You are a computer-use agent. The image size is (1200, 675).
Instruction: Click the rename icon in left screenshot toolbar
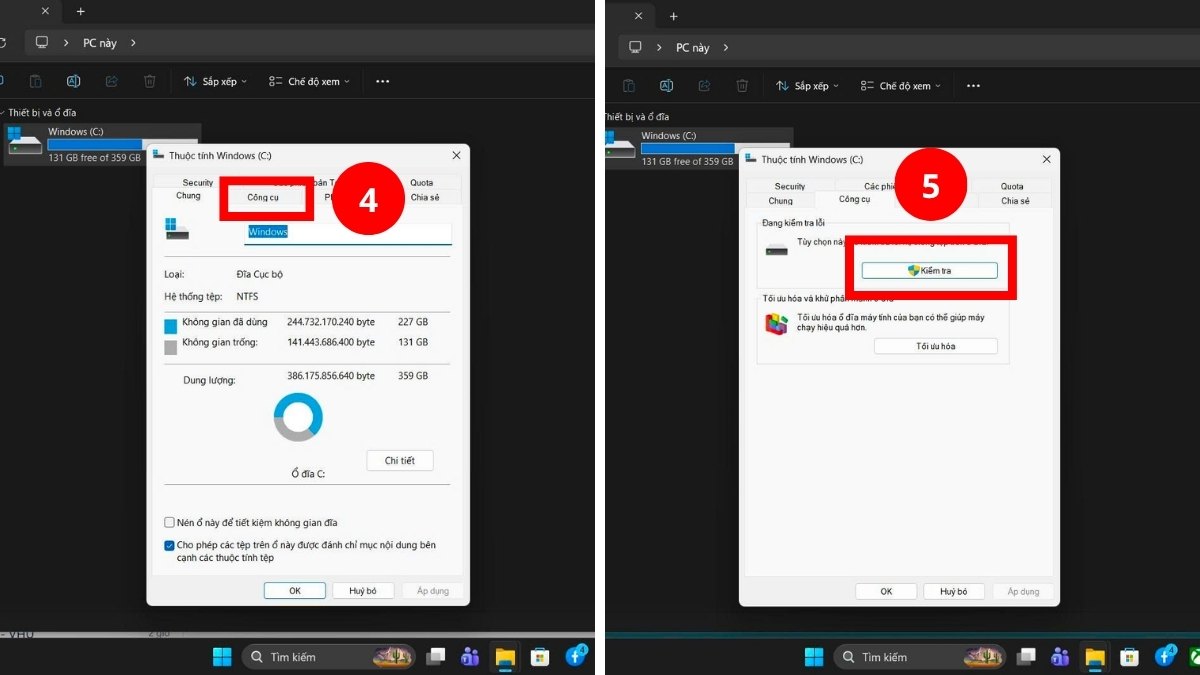[x=74, y=81]
